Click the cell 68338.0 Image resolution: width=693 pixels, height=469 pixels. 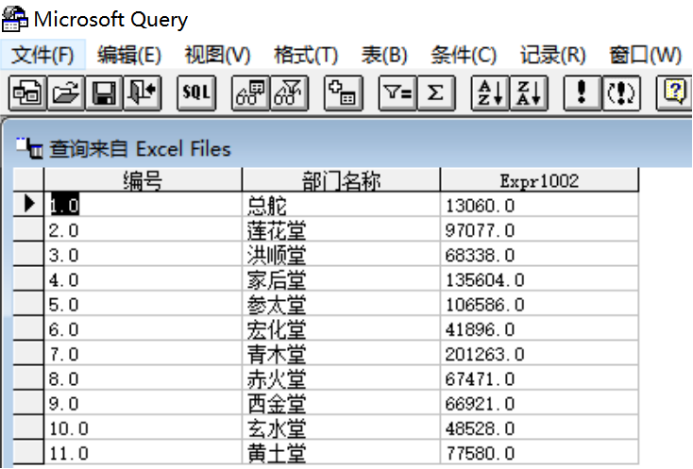[539, 254]
